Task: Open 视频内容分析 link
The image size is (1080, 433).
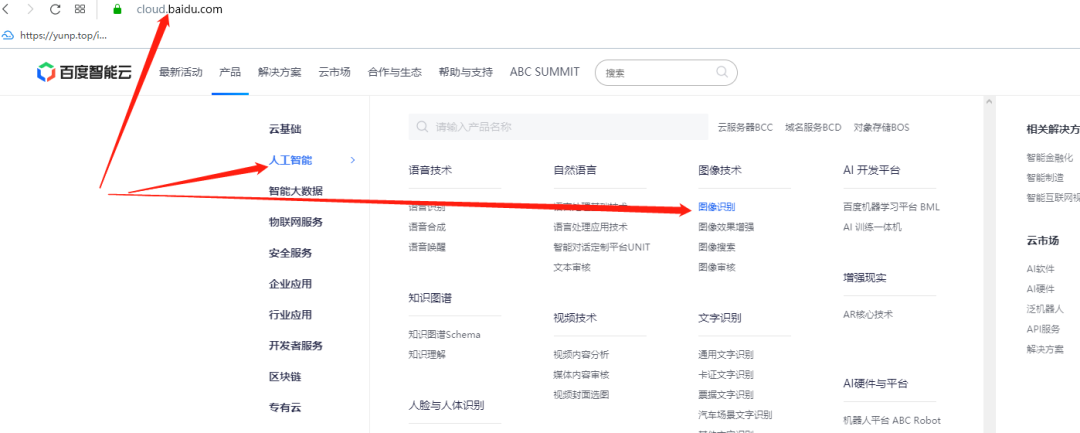Action: tap(581, 355)
